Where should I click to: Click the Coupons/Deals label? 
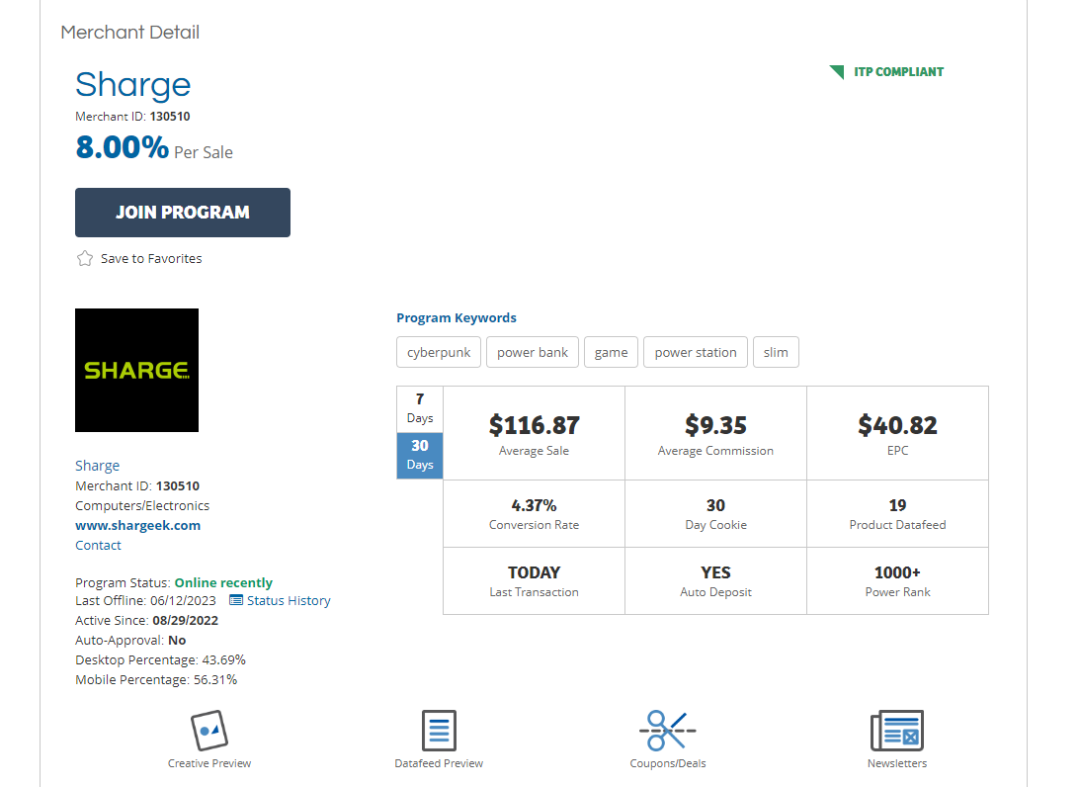667,764
